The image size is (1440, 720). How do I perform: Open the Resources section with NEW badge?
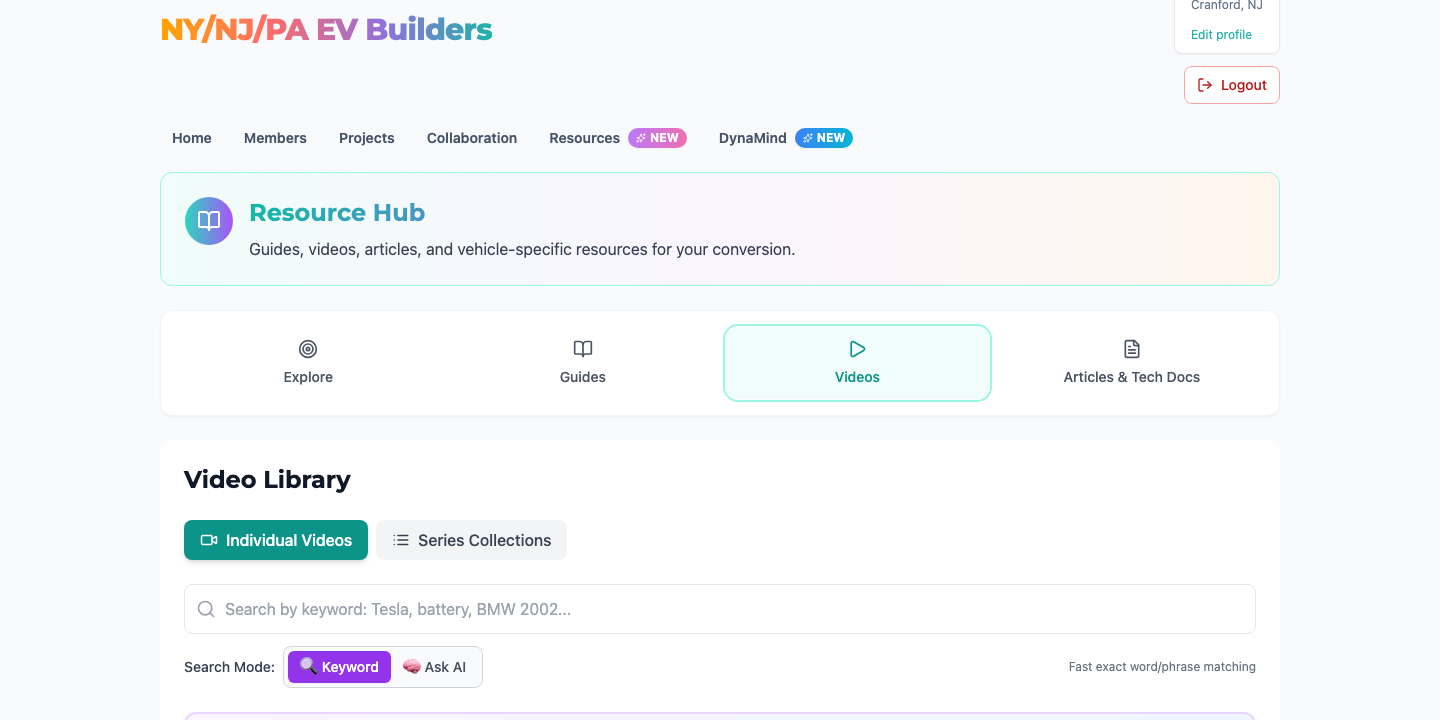click(584, 138)
